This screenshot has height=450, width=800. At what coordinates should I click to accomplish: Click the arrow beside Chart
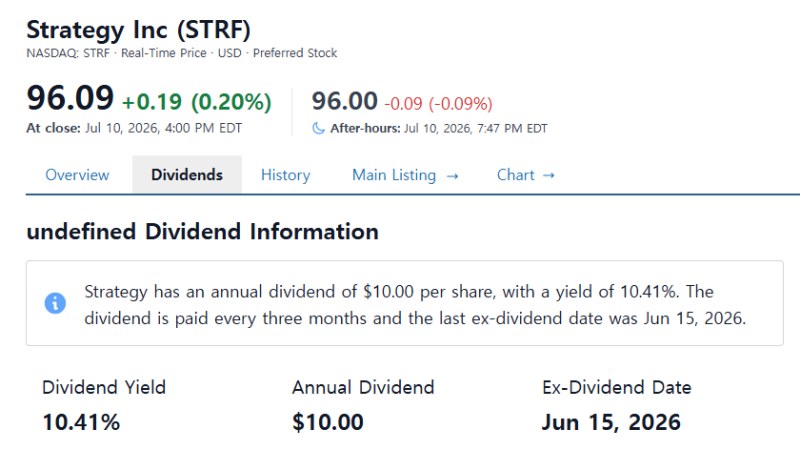[x=548, y=176]
